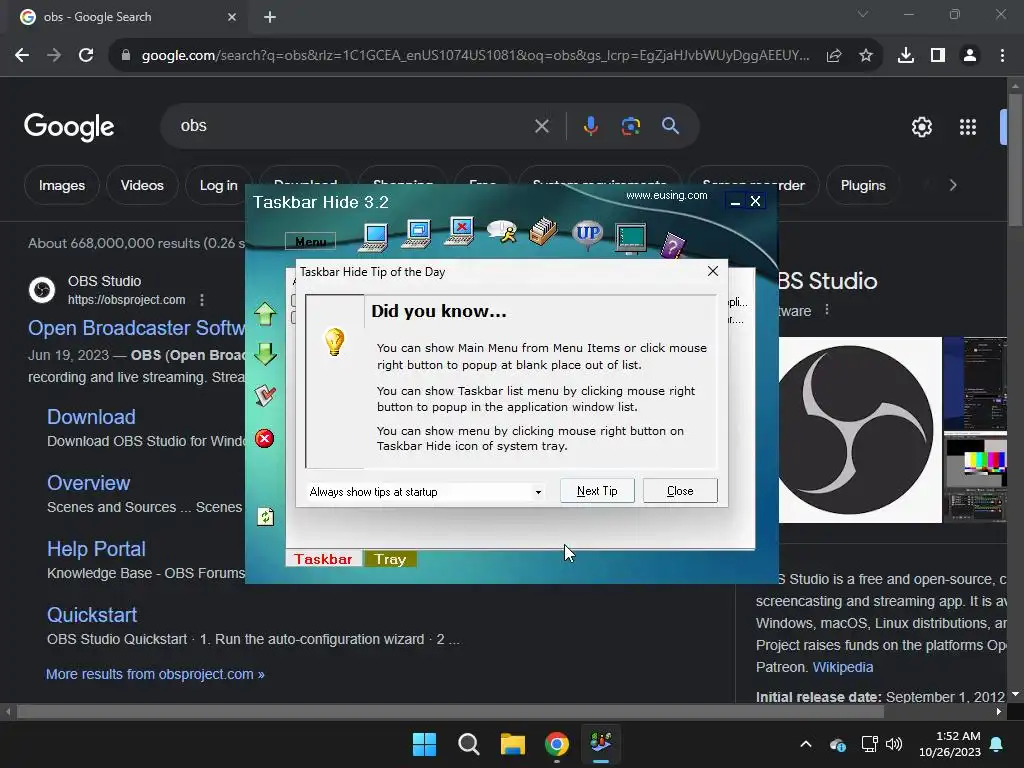Click the Google logo
This screenshot has width=1024, height=768.
pyautogui.click(x=69, y=127)
